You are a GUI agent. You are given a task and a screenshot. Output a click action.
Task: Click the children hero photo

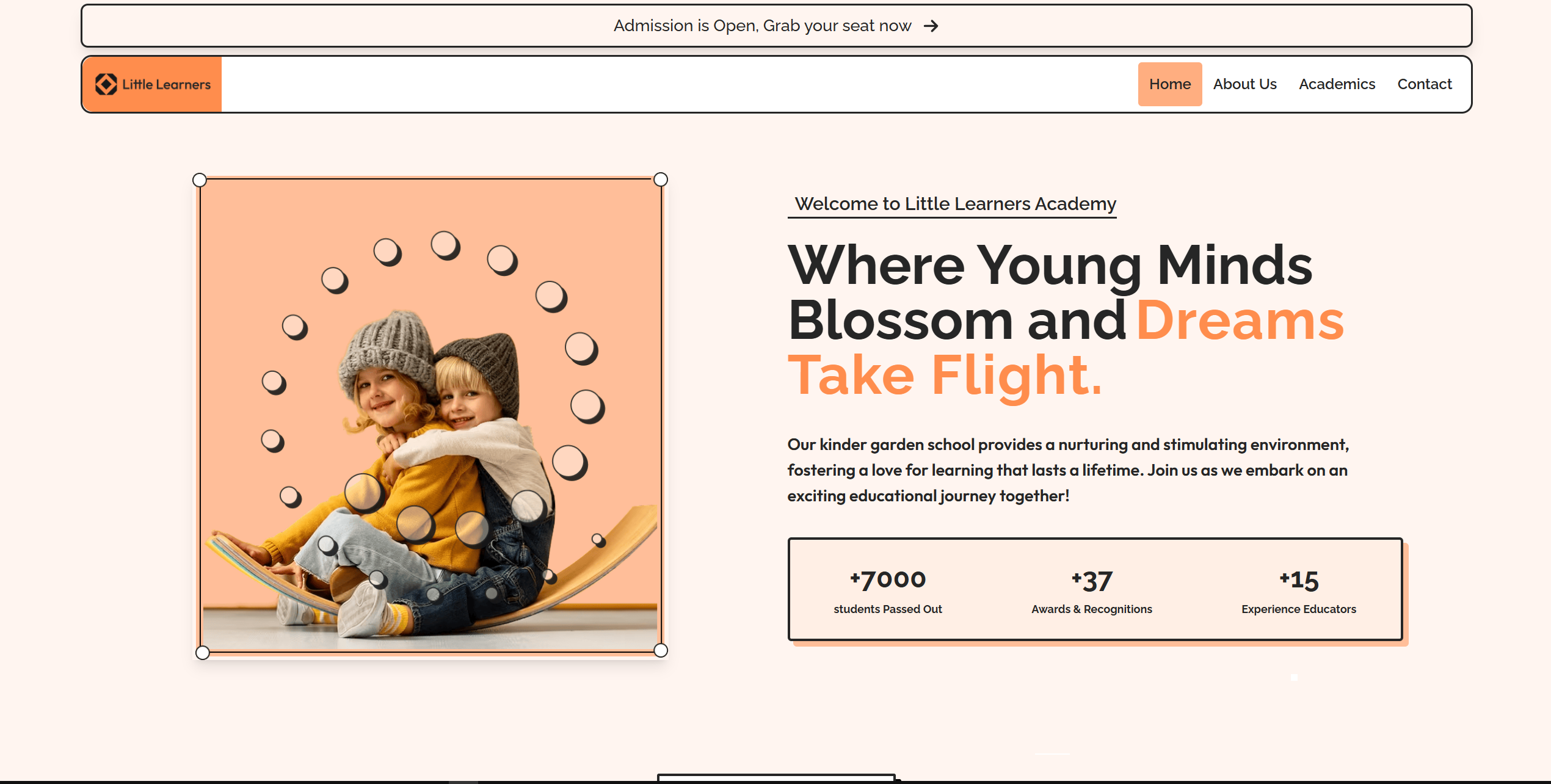(x=430, y=415)
